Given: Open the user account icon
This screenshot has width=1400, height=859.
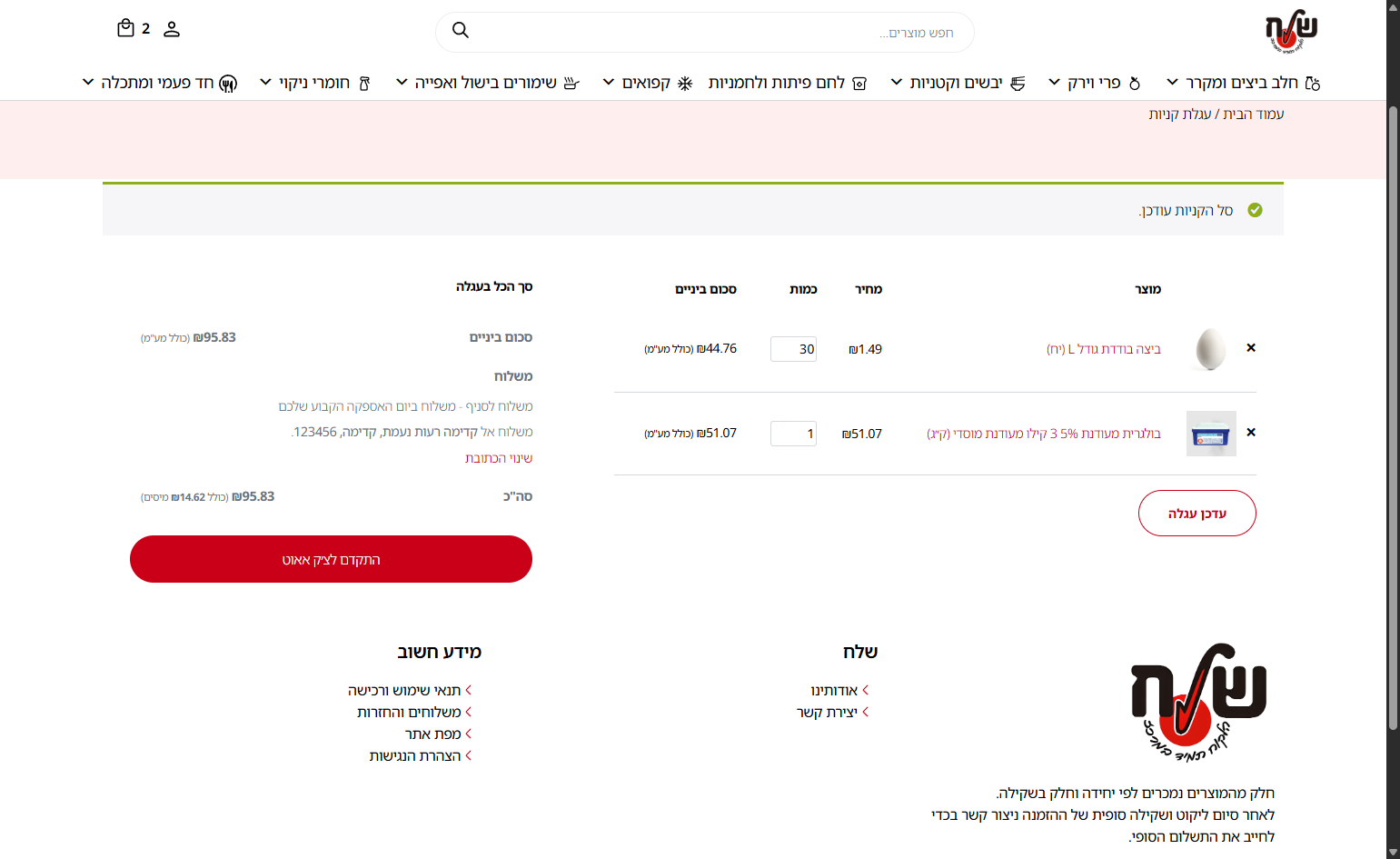Looking at the screenshot, I should (x=172, y=29).
